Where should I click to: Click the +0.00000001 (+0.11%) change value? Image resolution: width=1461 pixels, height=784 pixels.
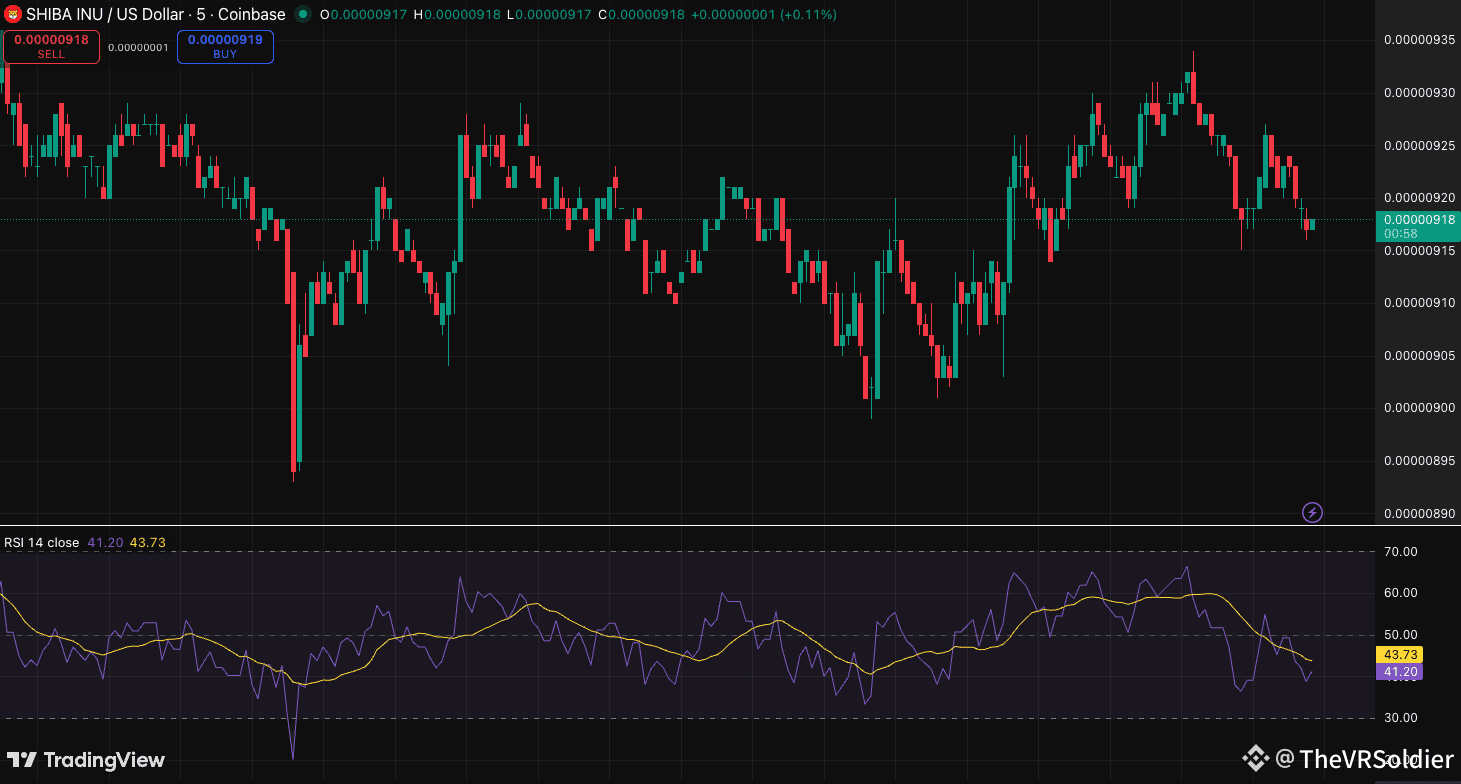762,15
